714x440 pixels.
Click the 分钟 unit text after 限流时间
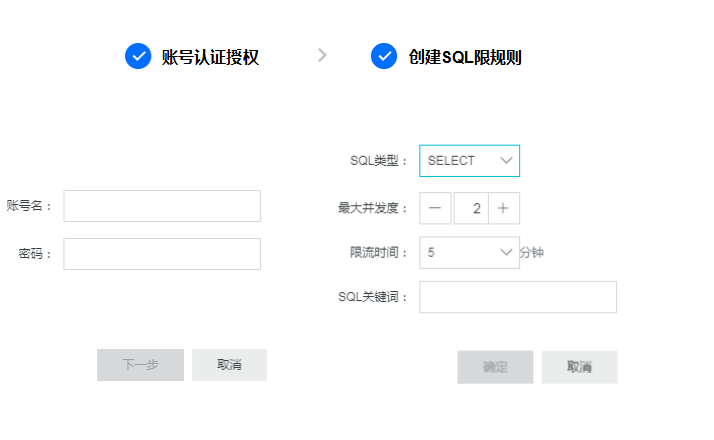click(532, 253)
